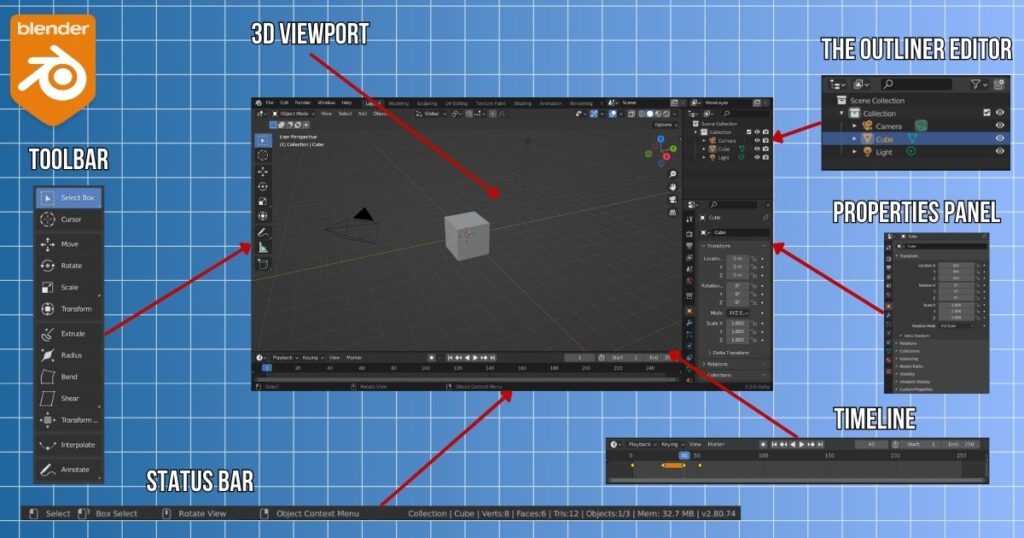Click search field in enlarged Outliner
1024x538 pixels.
918,84
